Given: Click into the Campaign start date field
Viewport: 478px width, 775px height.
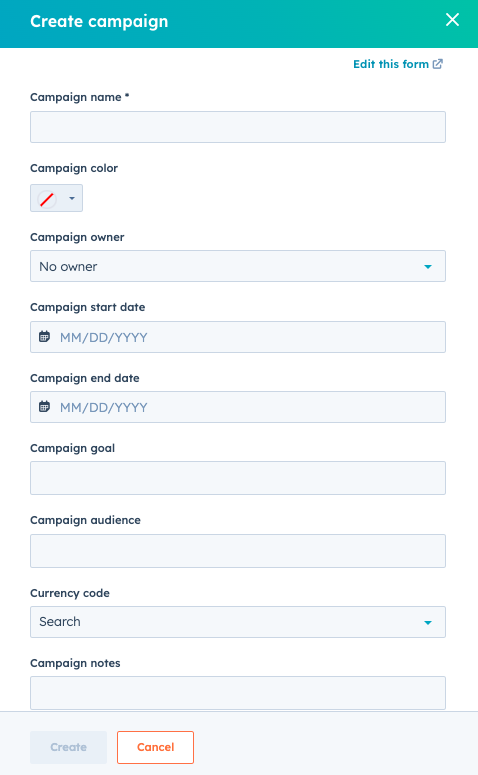Looking at the screenshot, I should pos(238,337).
